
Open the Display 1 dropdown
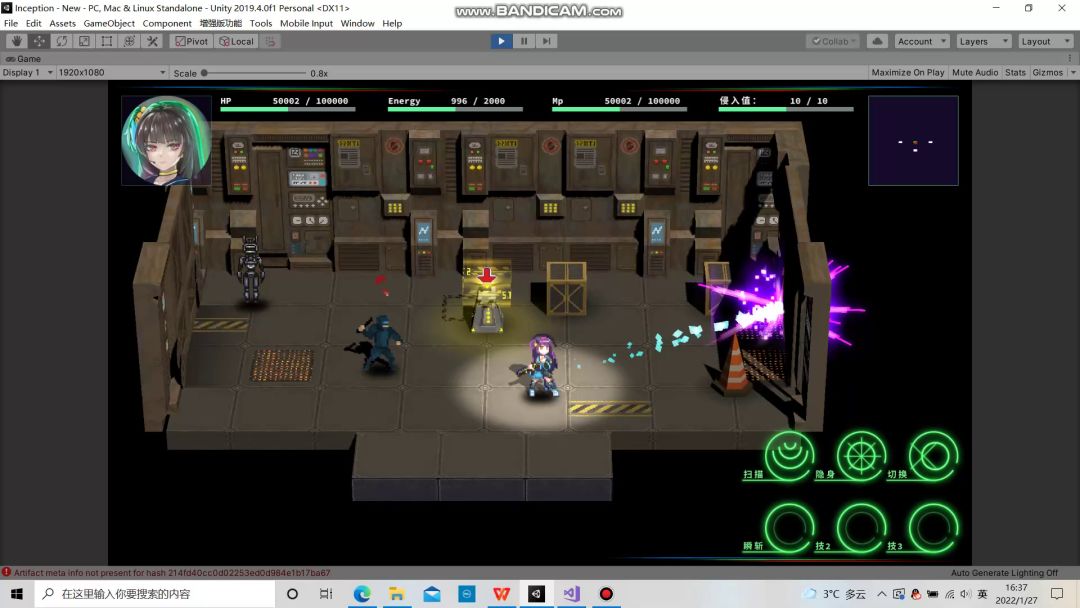27,73
